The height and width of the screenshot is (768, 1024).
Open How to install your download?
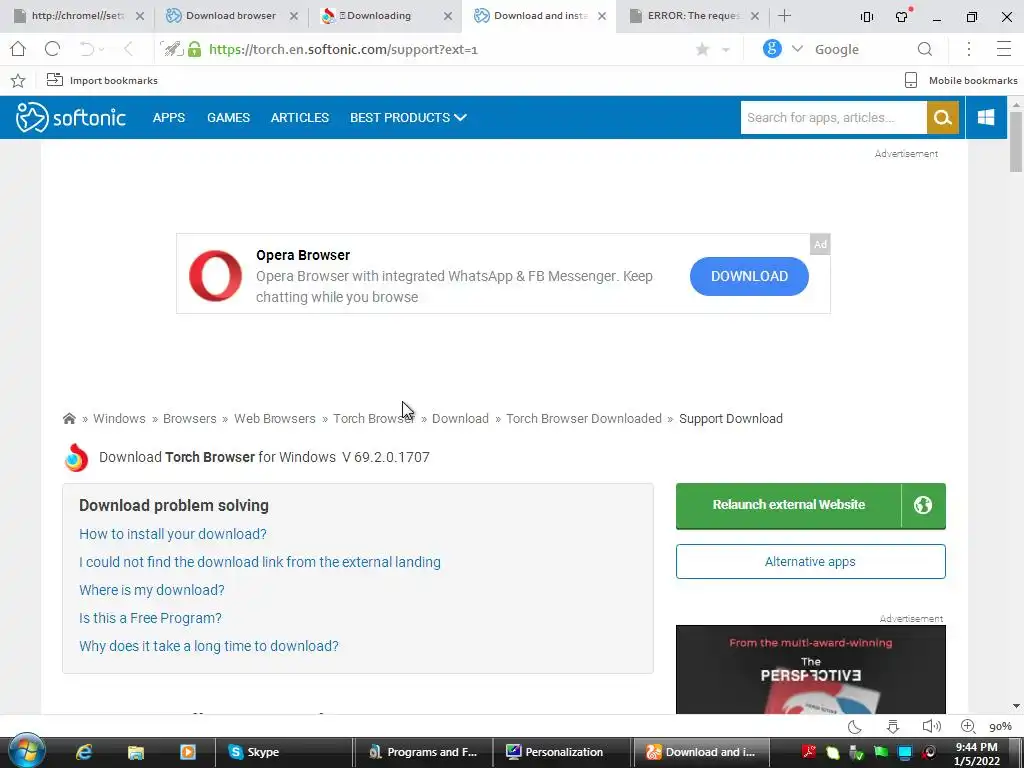point(173,534)
